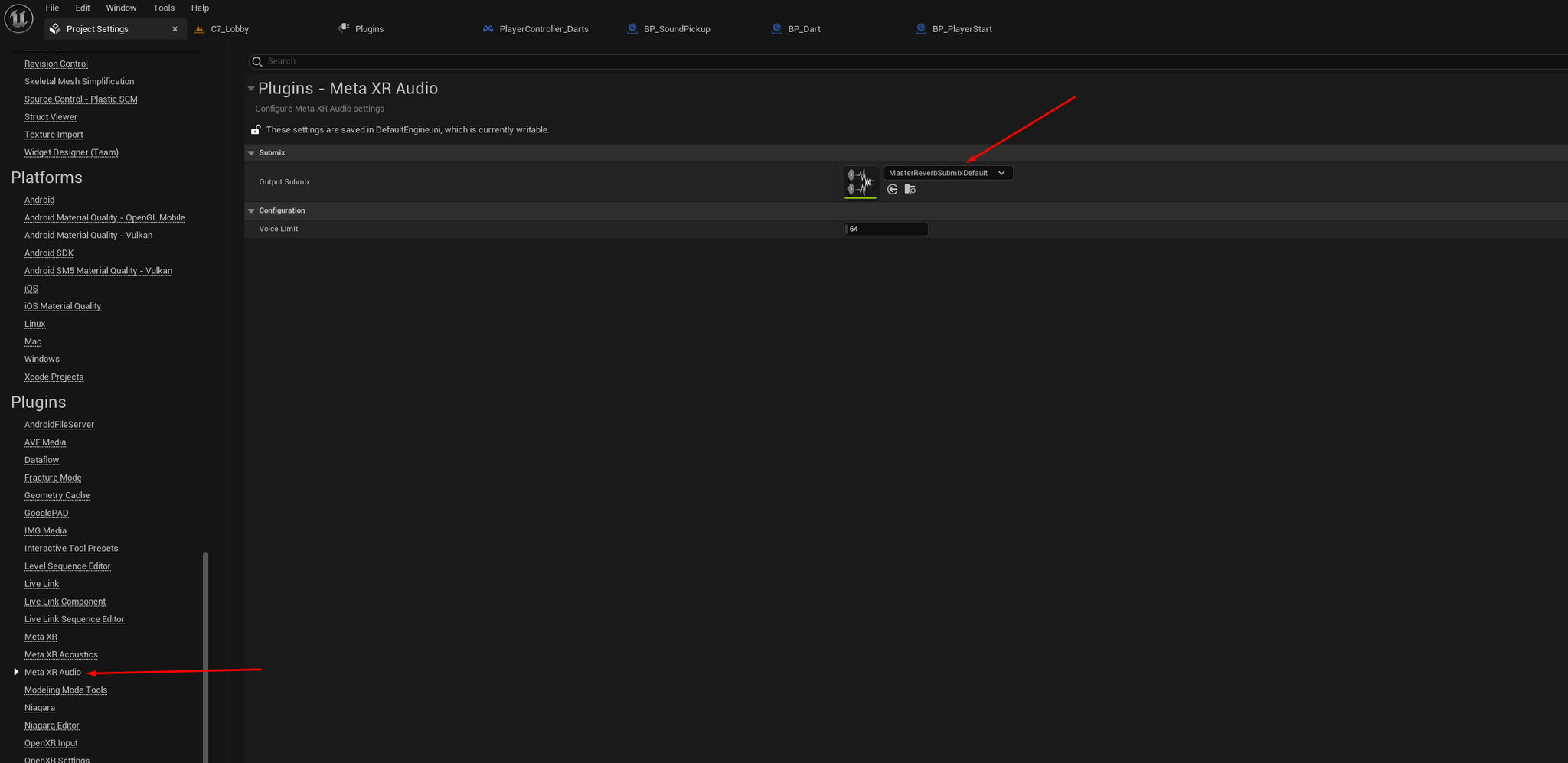This screenshot has width=1568, height=763.
Task: Use selected asset arrow for Output Submix
Action: tap(893, 190)
